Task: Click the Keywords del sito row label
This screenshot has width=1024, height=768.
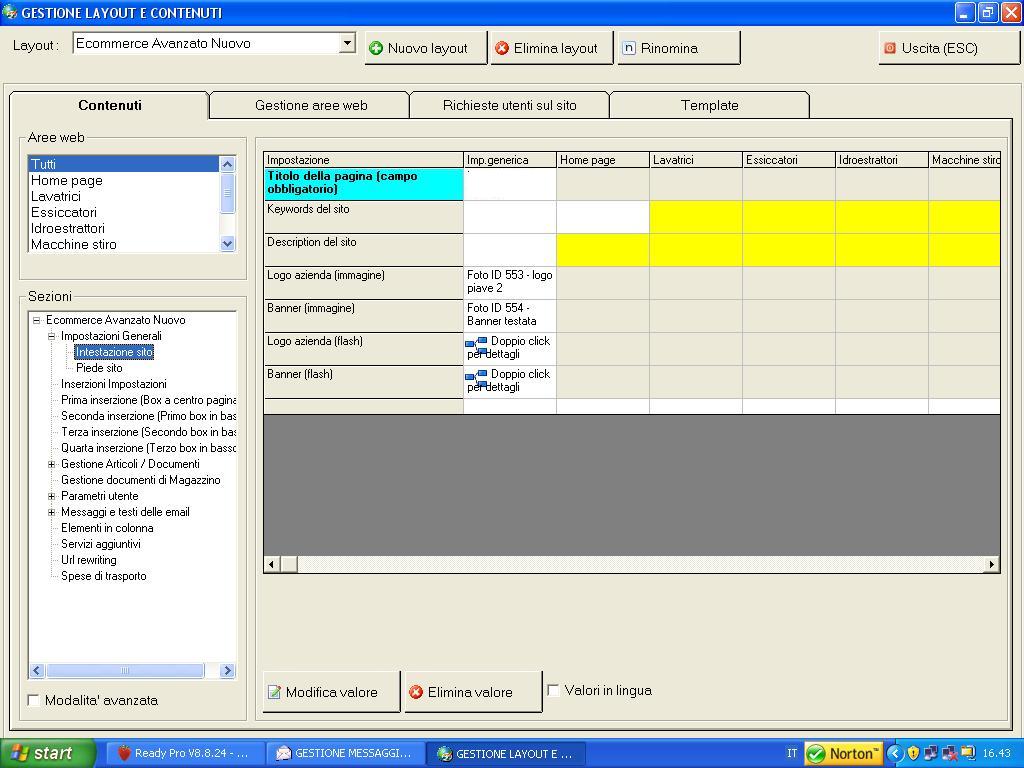Action: click(x=364, y=217)
